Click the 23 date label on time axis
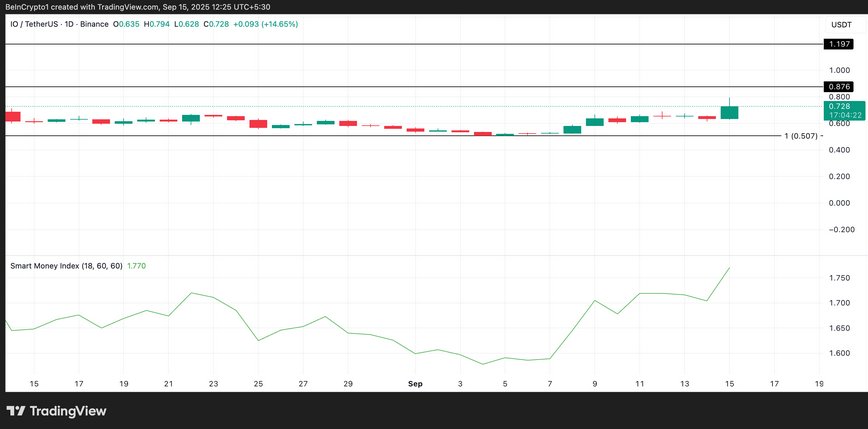The height and width of the screenshot is (429, 868). tap(213, 383)
